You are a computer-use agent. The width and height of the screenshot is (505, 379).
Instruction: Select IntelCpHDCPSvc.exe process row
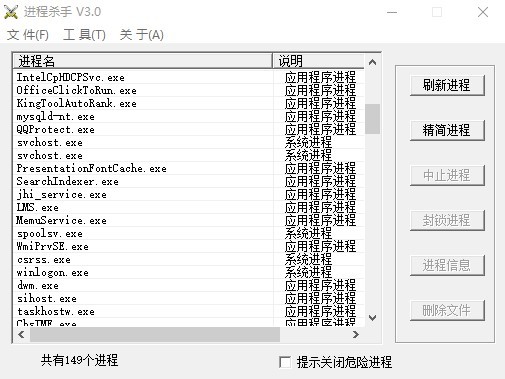pyautogui.click(x=189, y=77)
